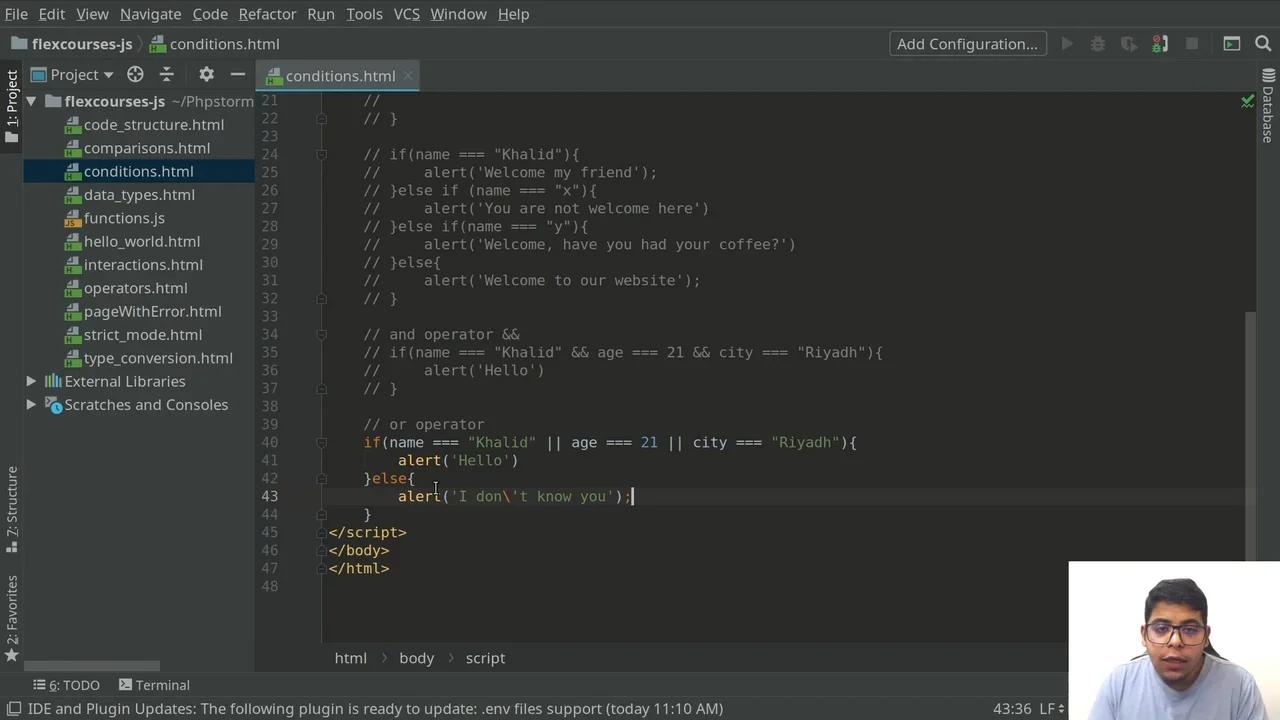Image resolution: width=1280 pixels, height=720 pixels.
Task: Click the locate-in-project target icon
Action: pyautogui.click(x=135, y=75)
